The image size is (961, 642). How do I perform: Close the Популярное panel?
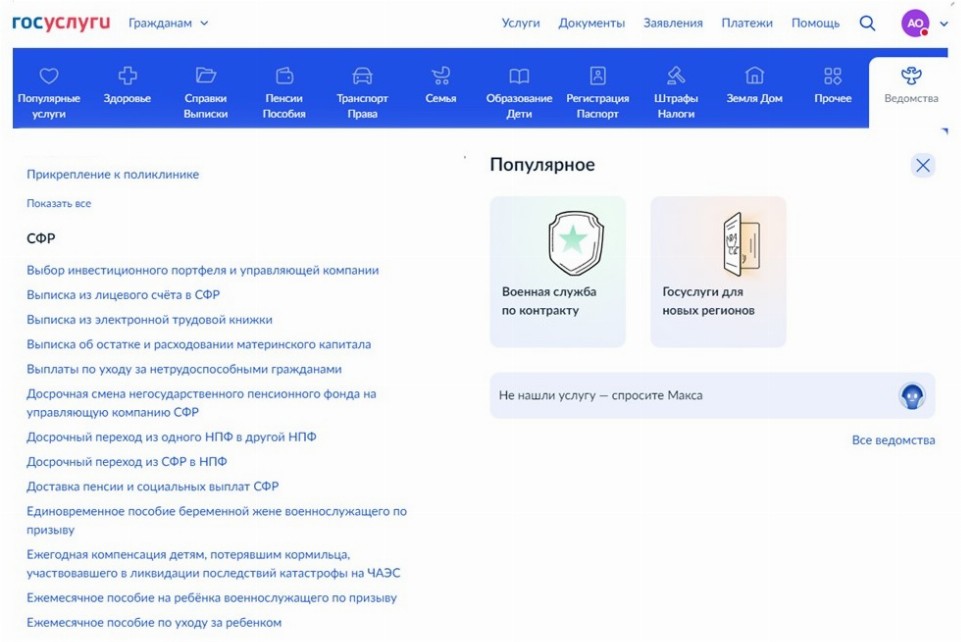pos(922,166)
